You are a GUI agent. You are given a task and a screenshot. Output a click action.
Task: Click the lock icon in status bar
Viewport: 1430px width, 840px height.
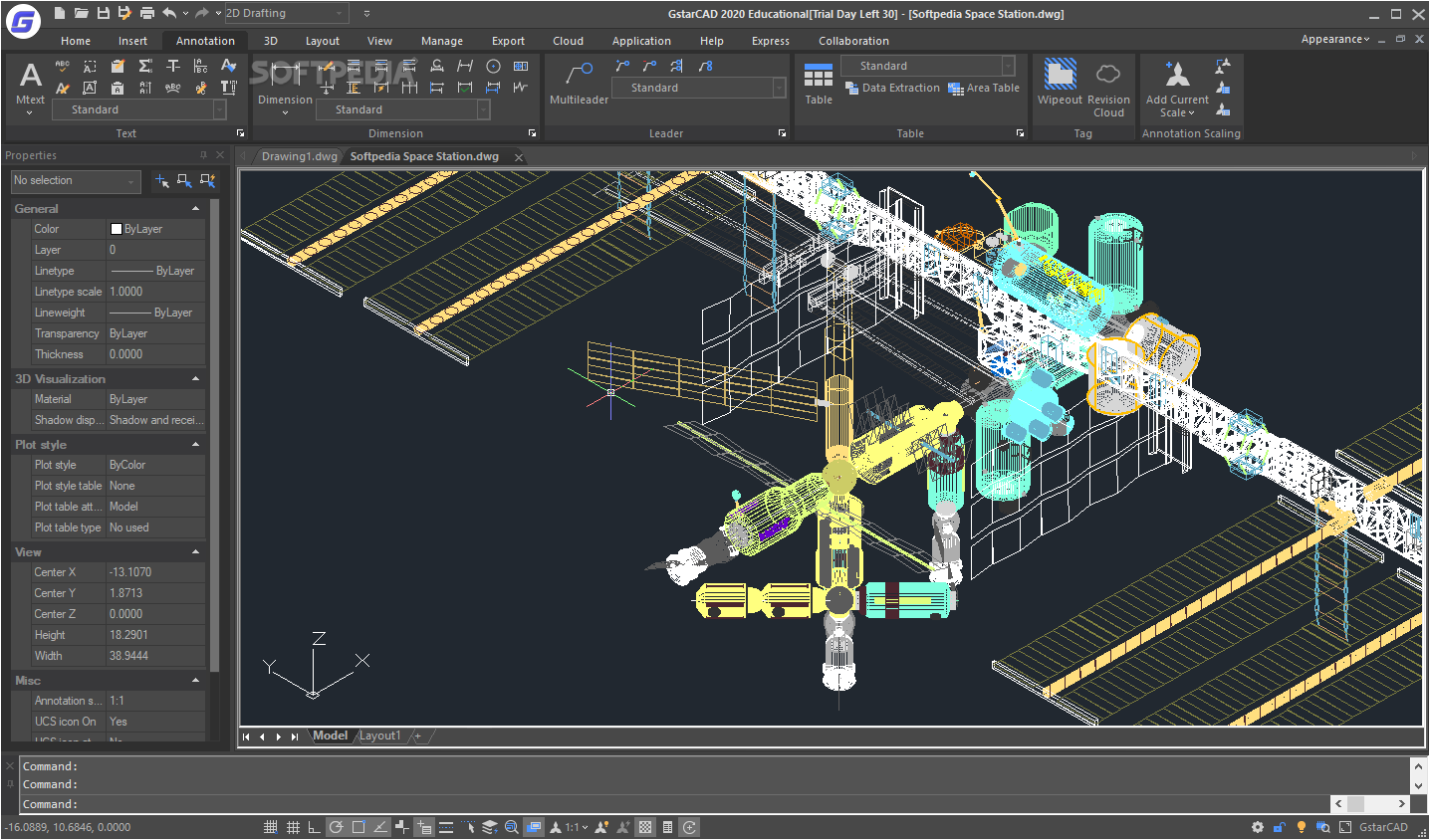1280,827
